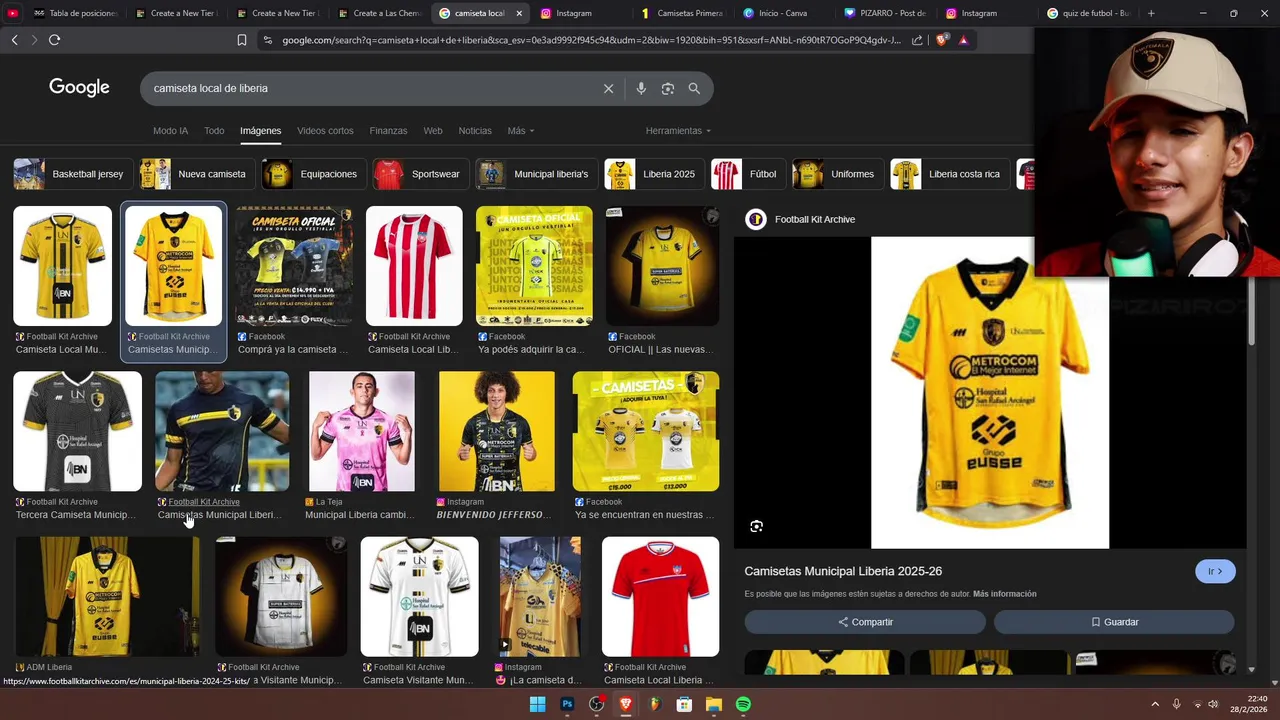The height and width of the screenshot is (720, 1280).
Task: Open black Tercera Camiseta Municip thumbnail
Action: [77, 431]
